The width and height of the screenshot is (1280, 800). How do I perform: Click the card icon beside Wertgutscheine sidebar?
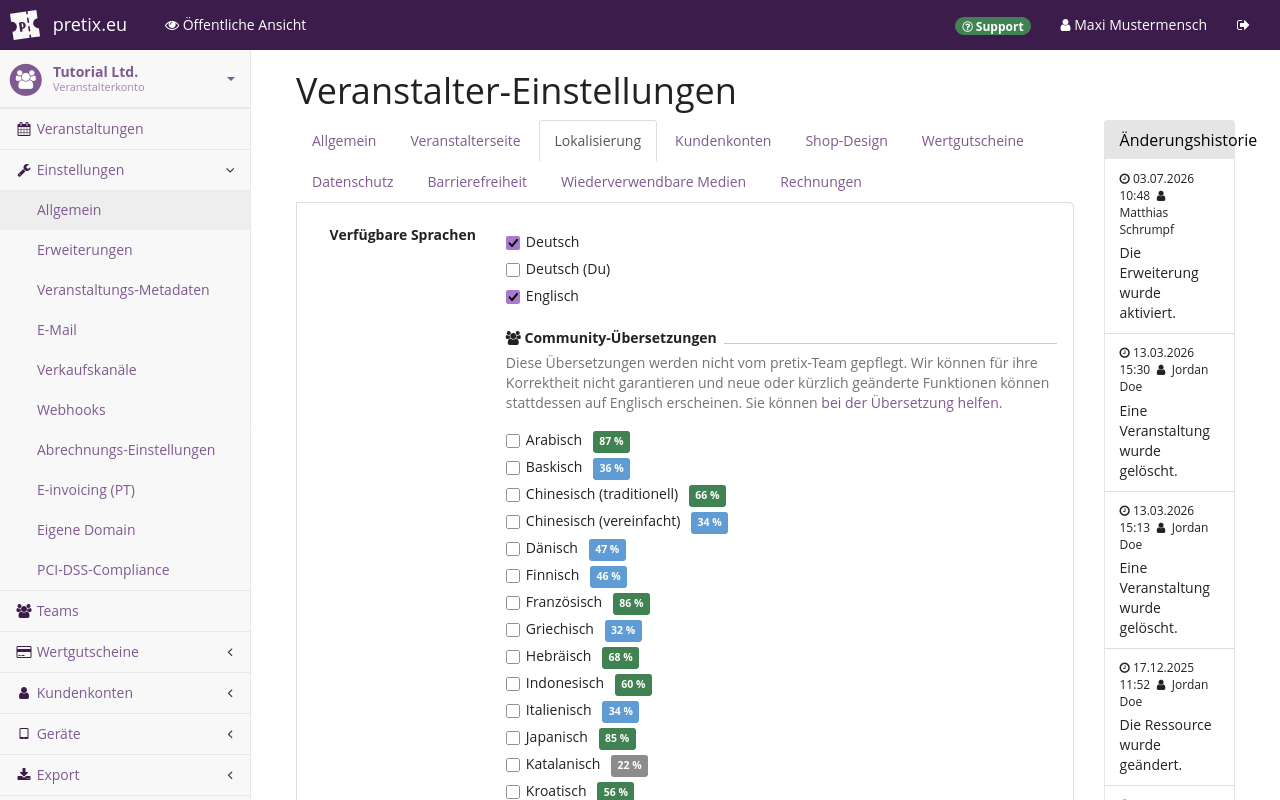point(24,652)
